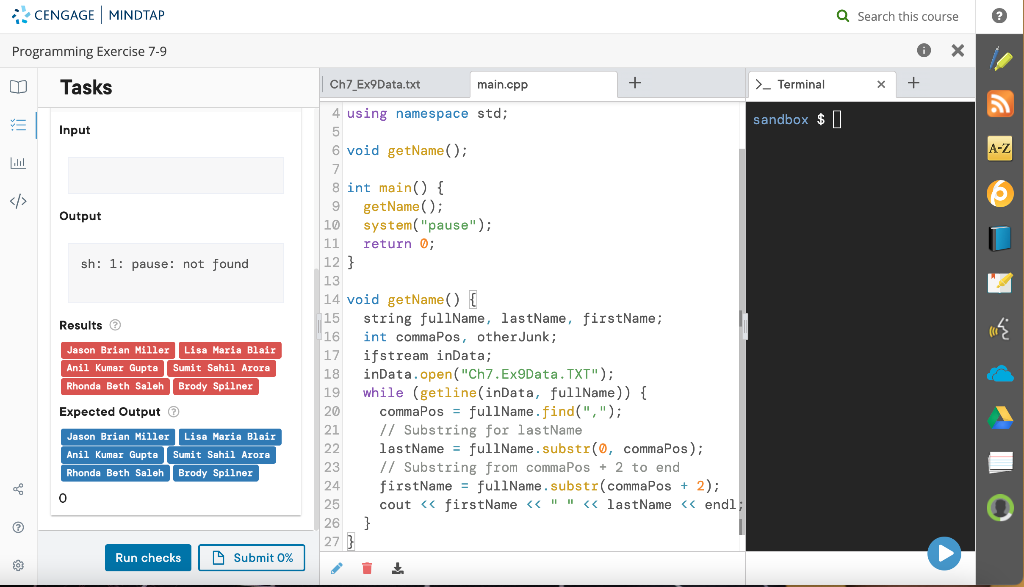Select the Tasks checklist icon in sidebar
Image resolution: width=1024 pixels, height=587 pixels.
click(18, 125)
